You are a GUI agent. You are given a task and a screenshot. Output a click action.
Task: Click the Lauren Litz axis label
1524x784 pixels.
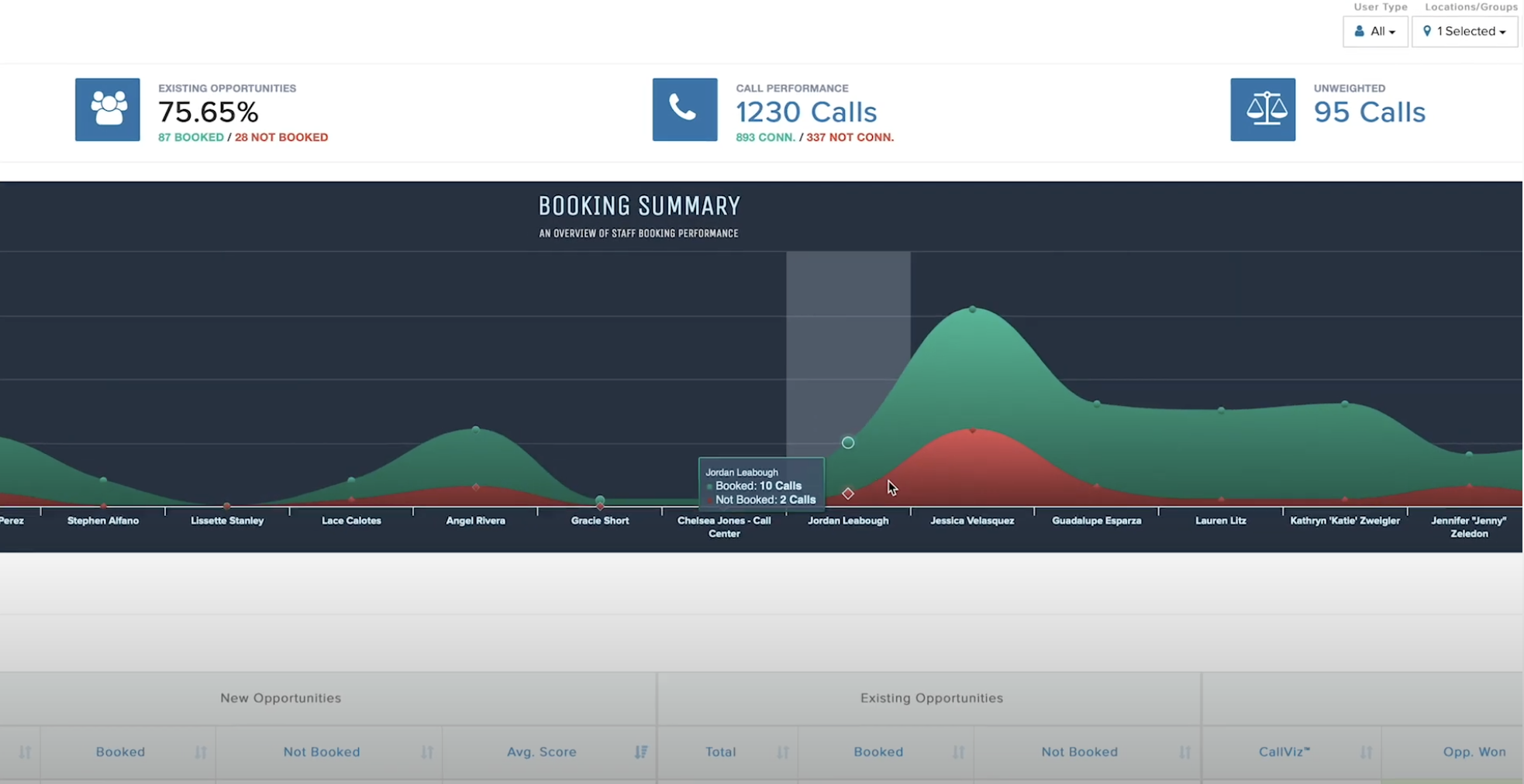tap(1221, 521)
